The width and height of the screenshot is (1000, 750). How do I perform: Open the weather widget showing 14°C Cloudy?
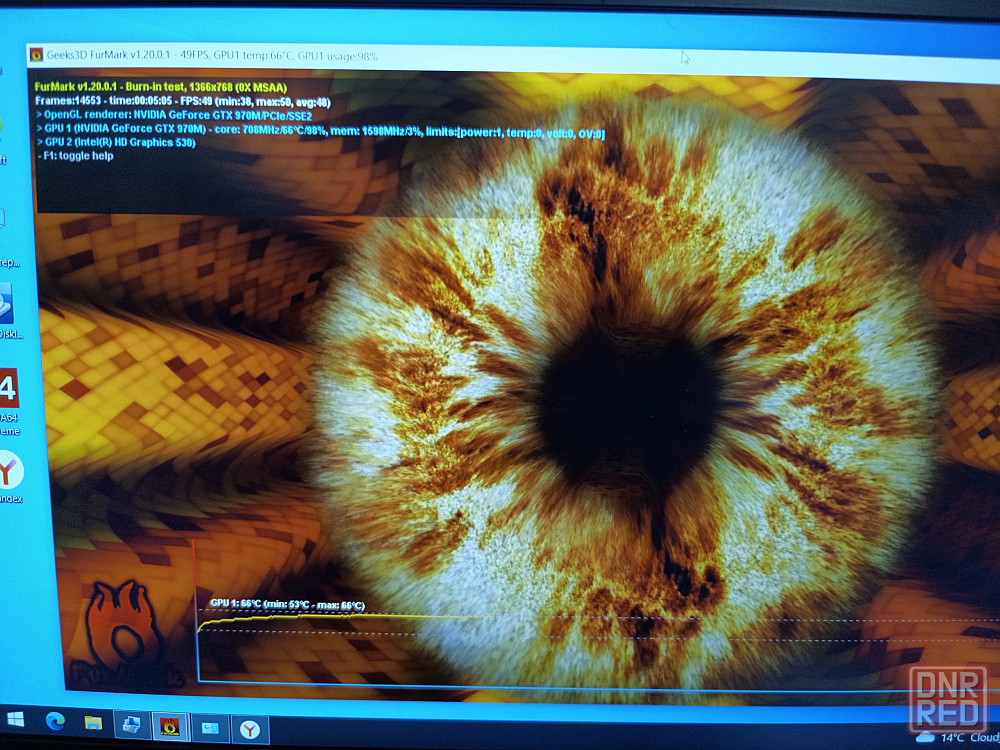click(957, 737)
